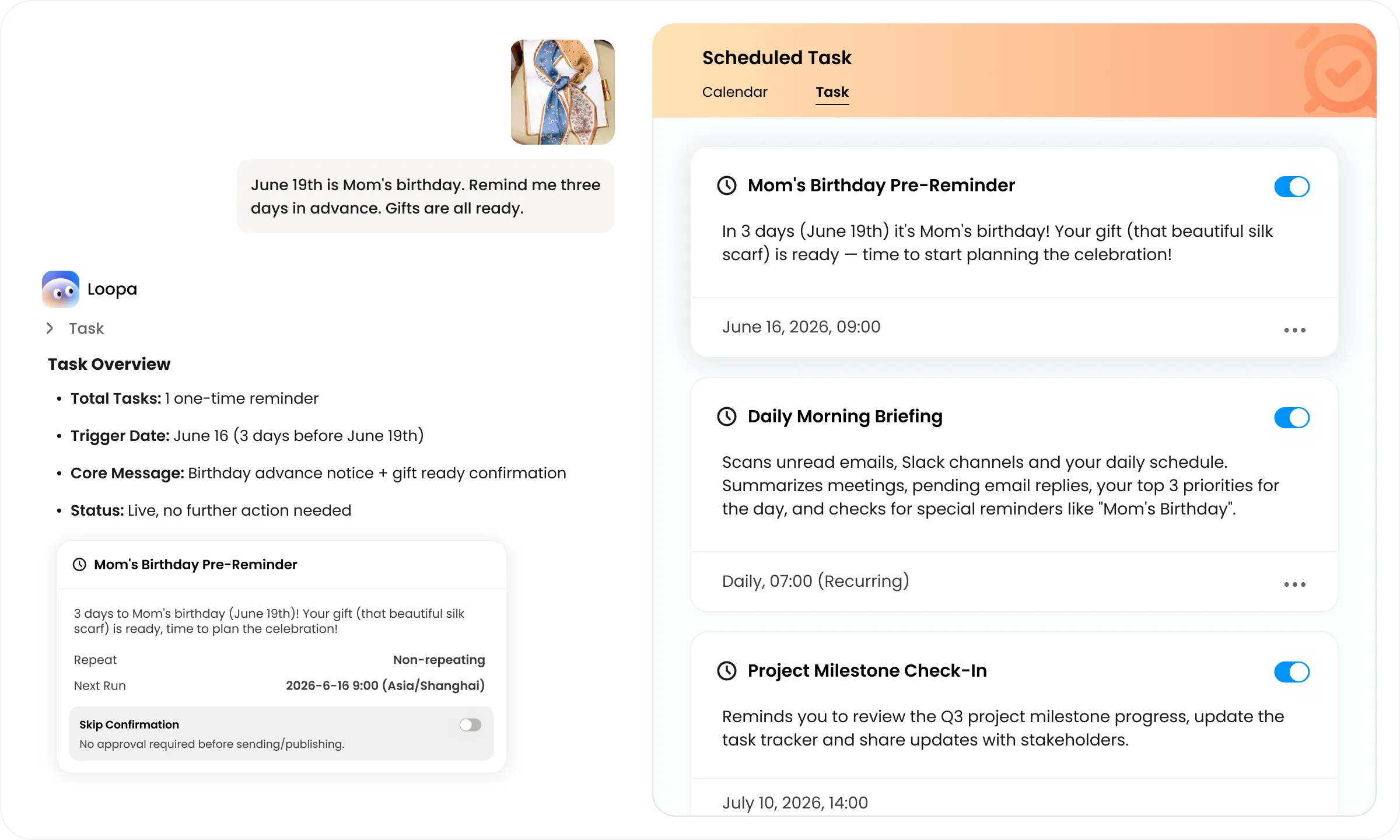Click clock icon on Mom's Birthday Pre-Reminder card
This screenshot has width=1400, height=840.
coord(727,185)
